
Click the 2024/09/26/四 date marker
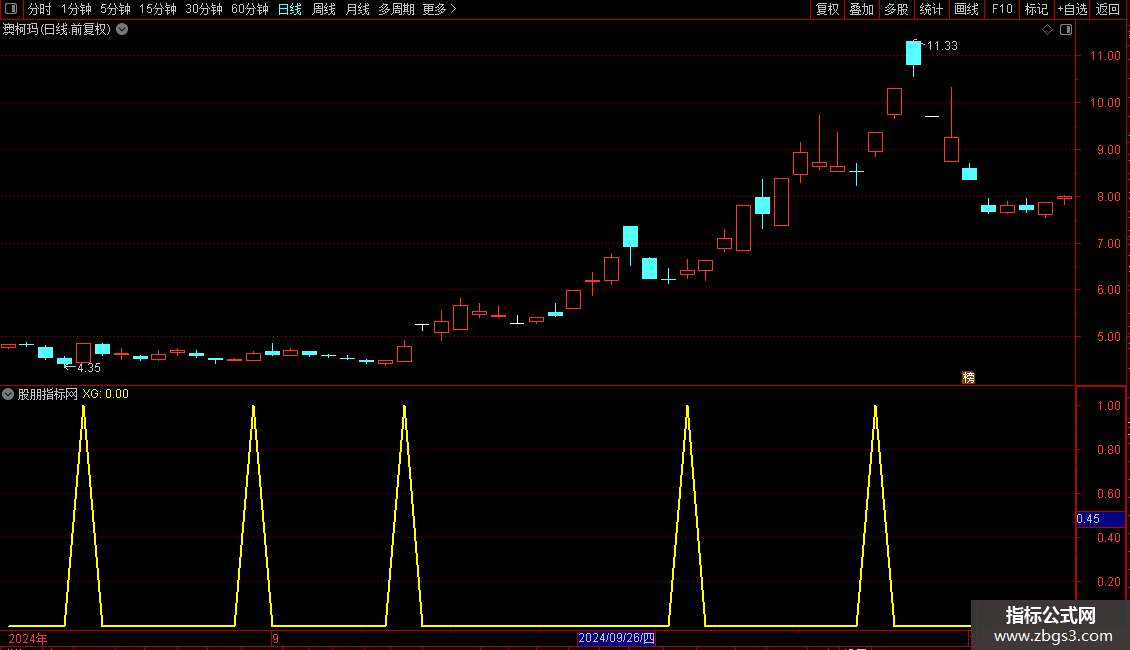click(616, 638)
